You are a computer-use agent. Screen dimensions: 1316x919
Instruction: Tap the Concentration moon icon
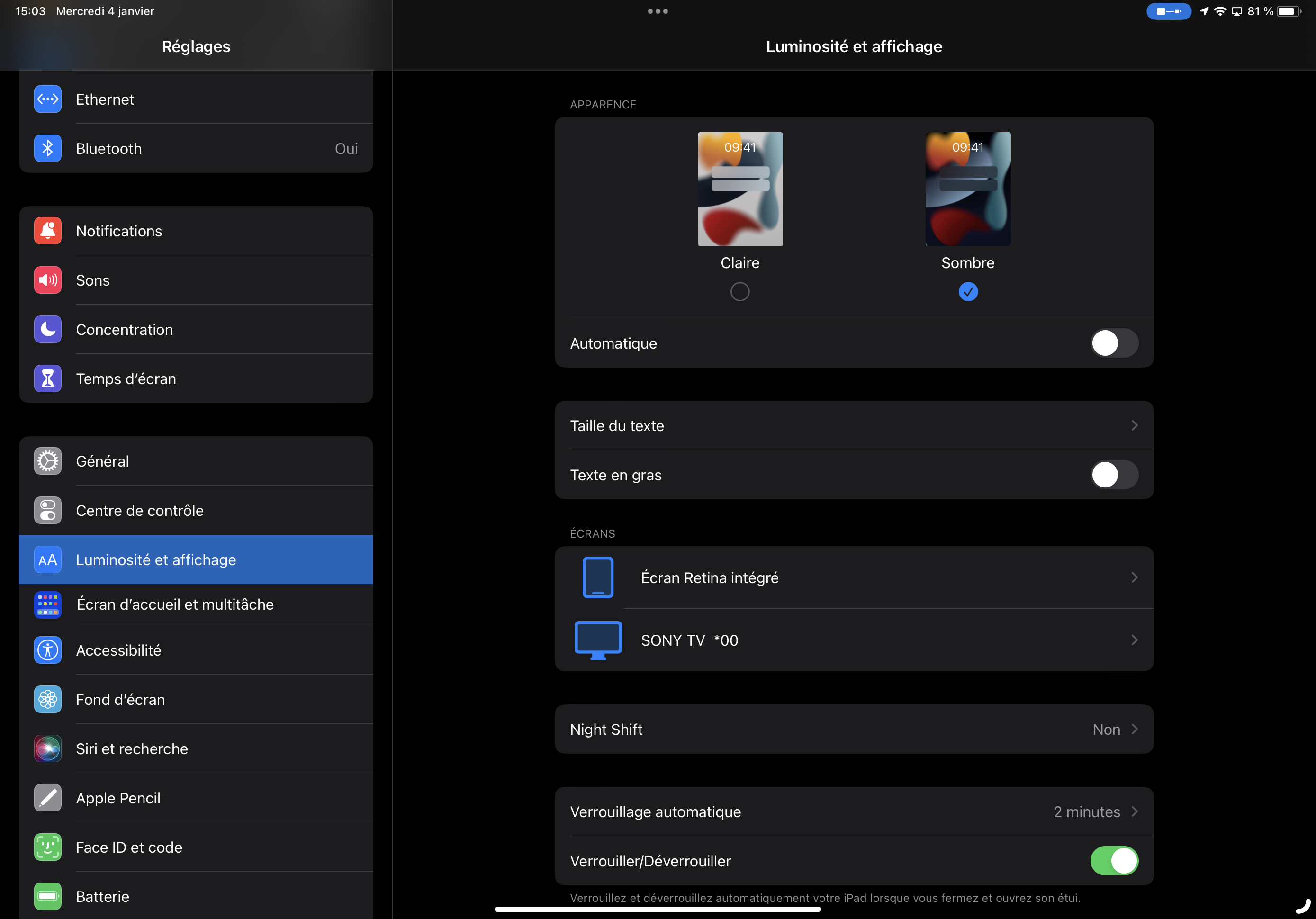[x=47, y=330]
